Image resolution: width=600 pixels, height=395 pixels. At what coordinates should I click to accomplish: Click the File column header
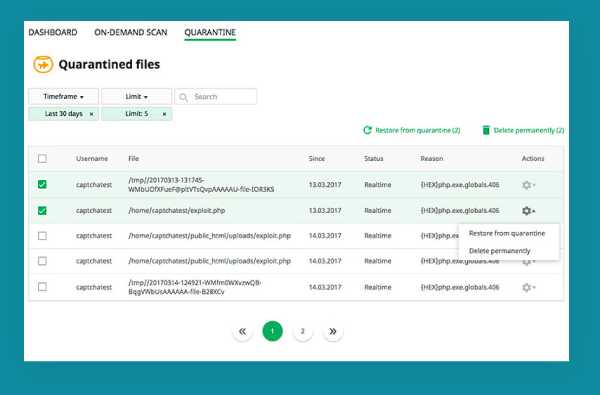tap(133, 158)
